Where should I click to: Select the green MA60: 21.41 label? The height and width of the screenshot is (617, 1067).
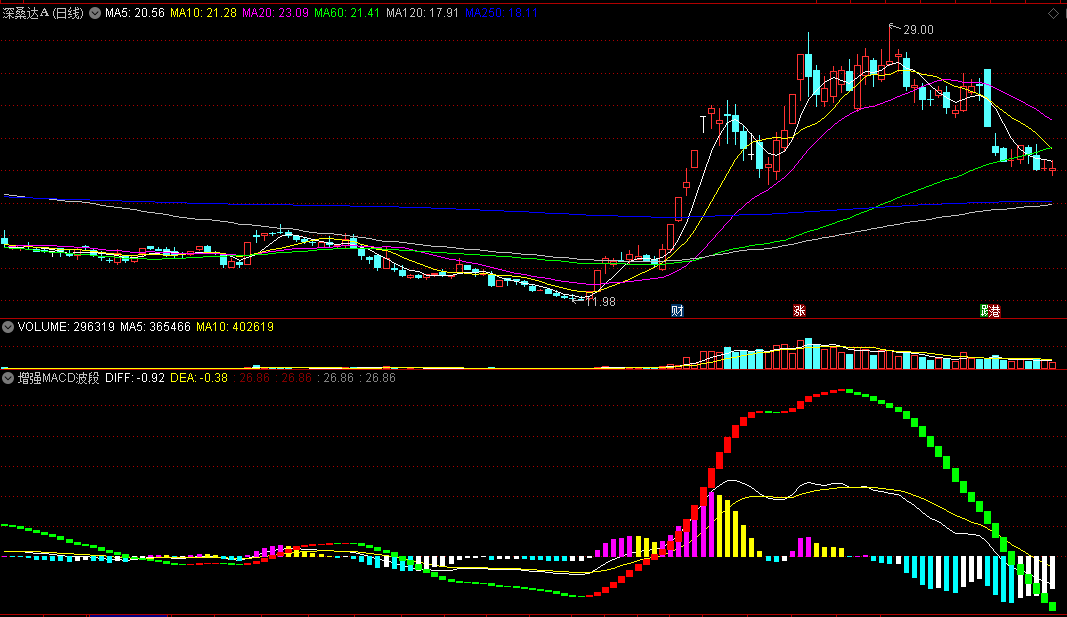(347, 13)
